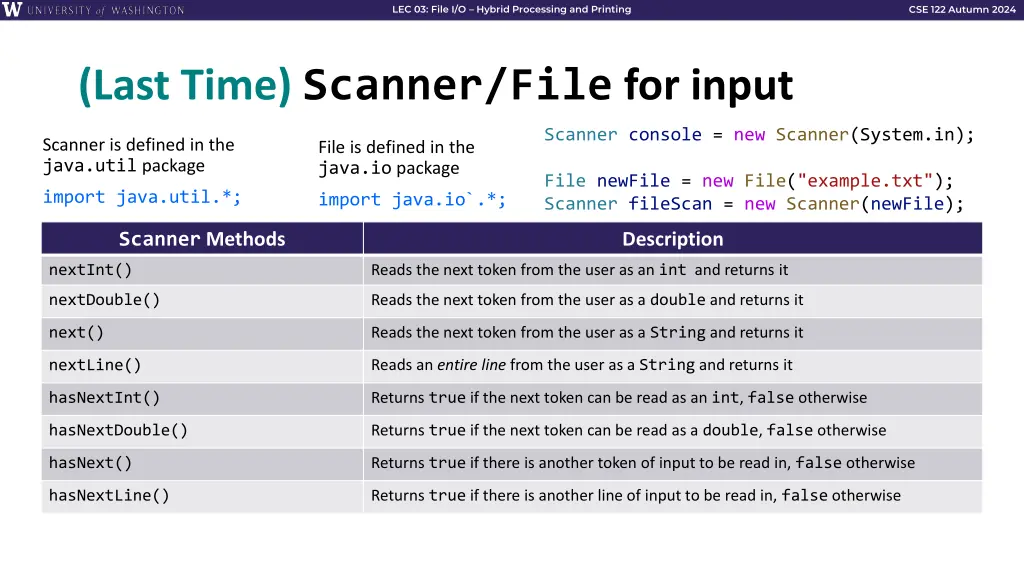Select the hasNextLine() method cell
The width and height of the screenshot is (1024, 576).
pos(202,496)
